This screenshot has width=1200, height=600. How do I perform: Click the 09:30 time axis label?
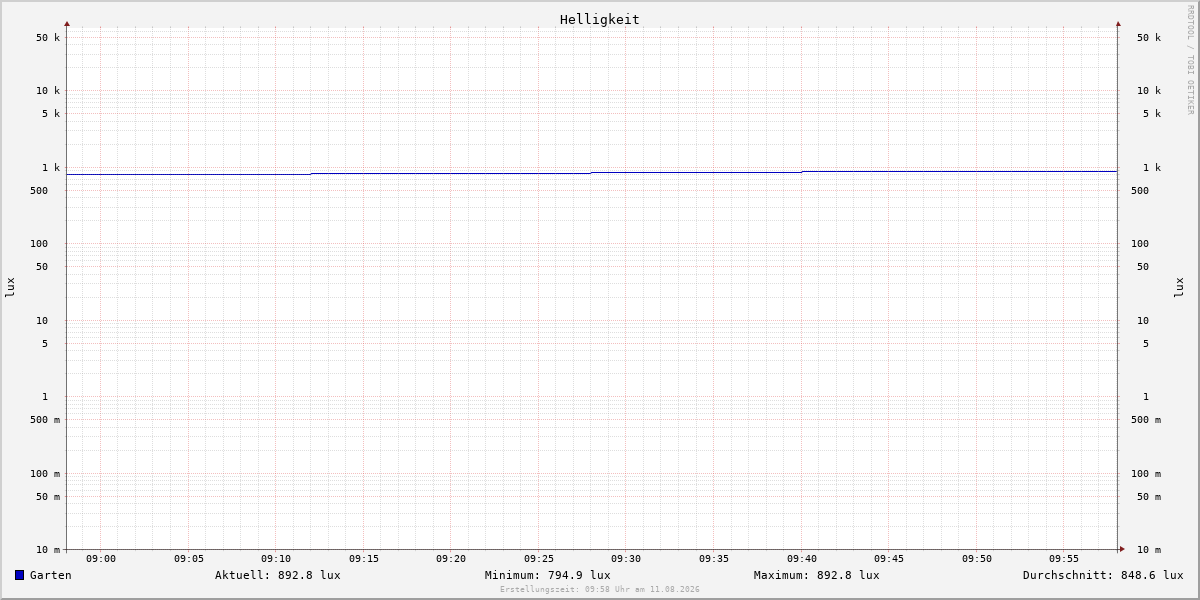click(x=626, y=559)
